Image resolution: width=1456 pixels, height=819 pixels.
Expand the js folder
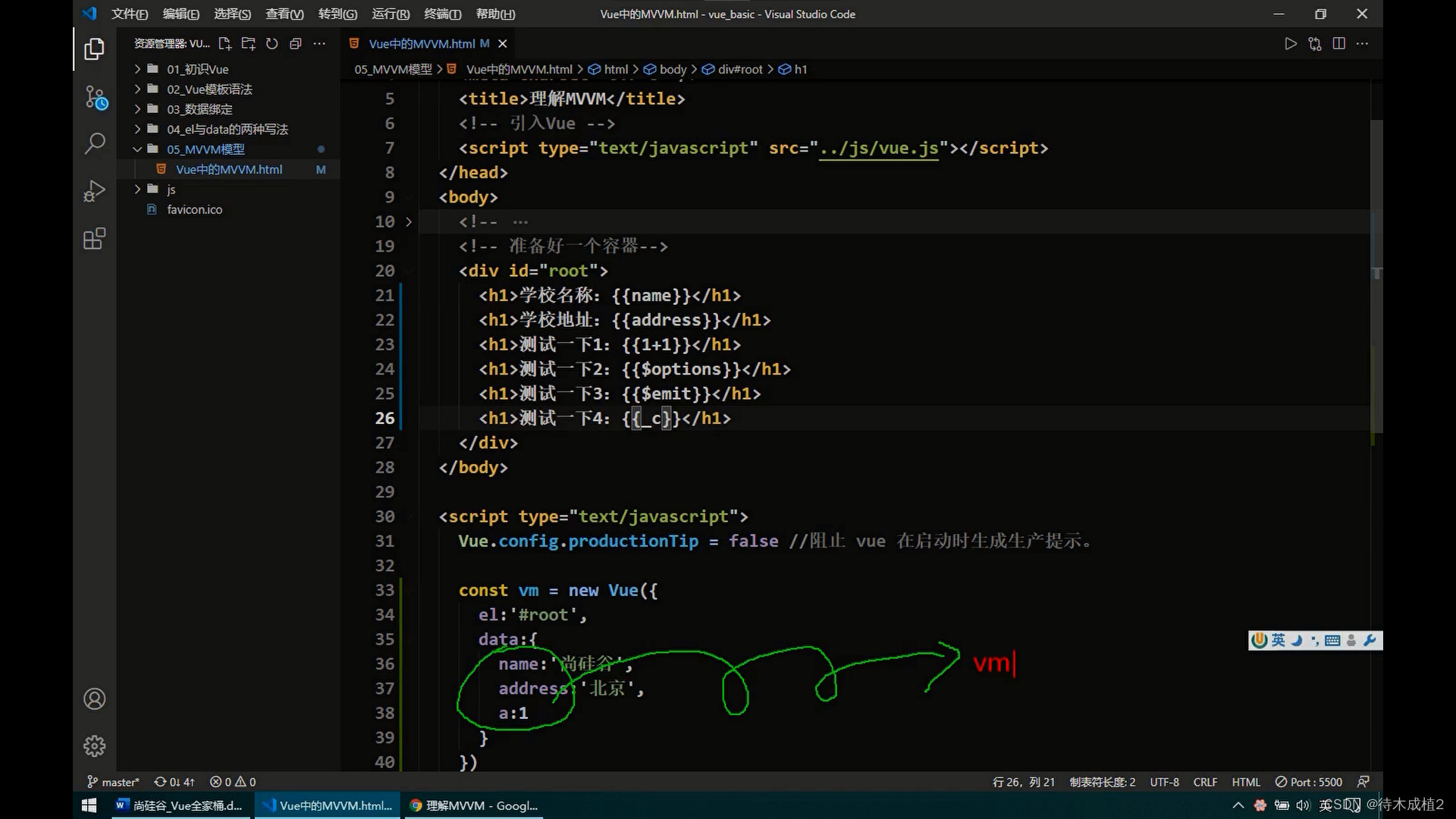[227, 190]
